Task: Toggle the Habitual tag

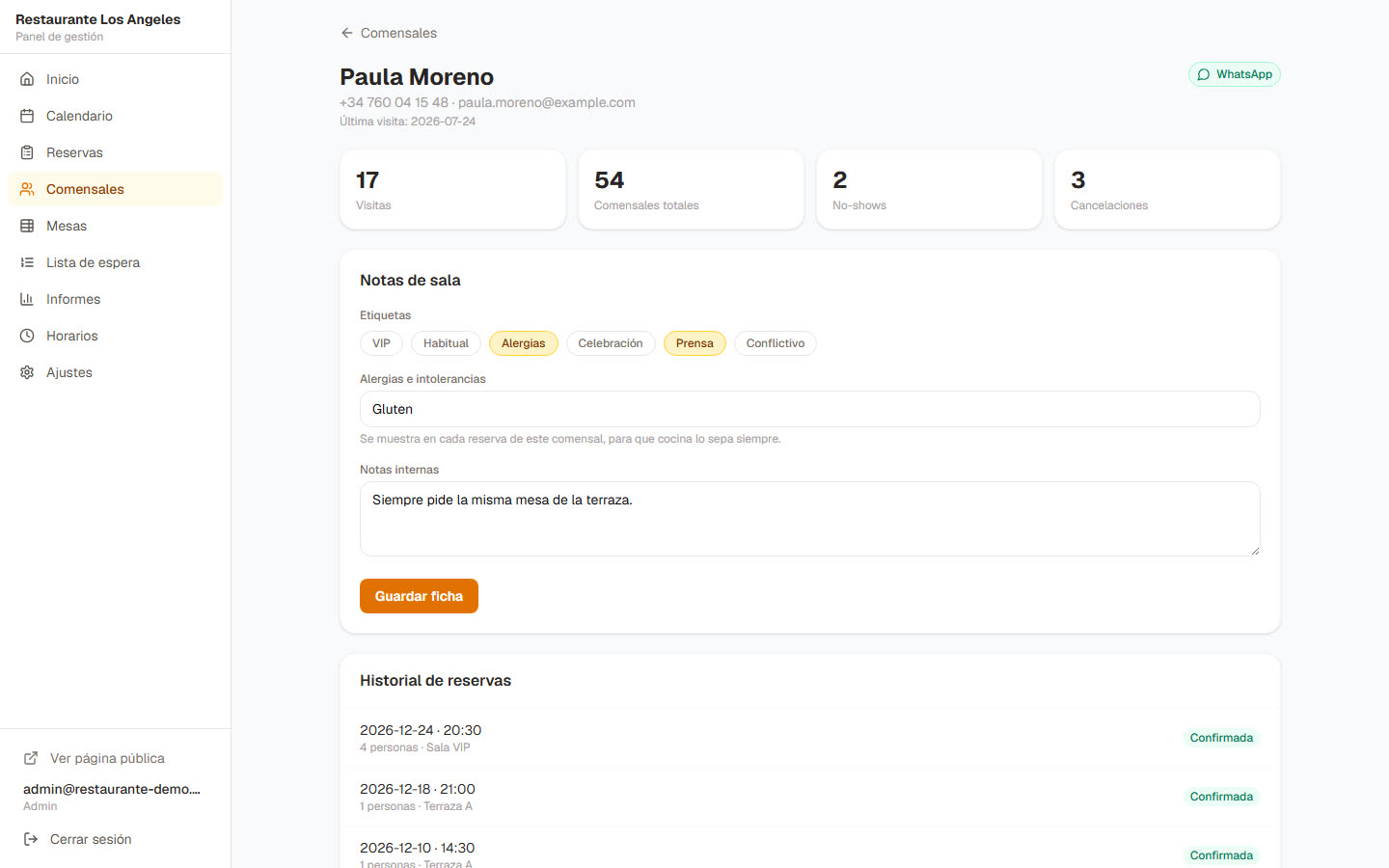Action: tap(446, 343)
